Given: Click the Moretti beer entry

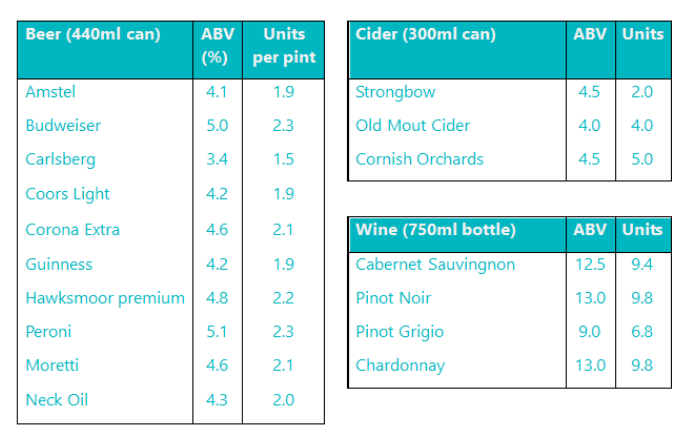Looking at the screenshot, I should pos(52,365).
